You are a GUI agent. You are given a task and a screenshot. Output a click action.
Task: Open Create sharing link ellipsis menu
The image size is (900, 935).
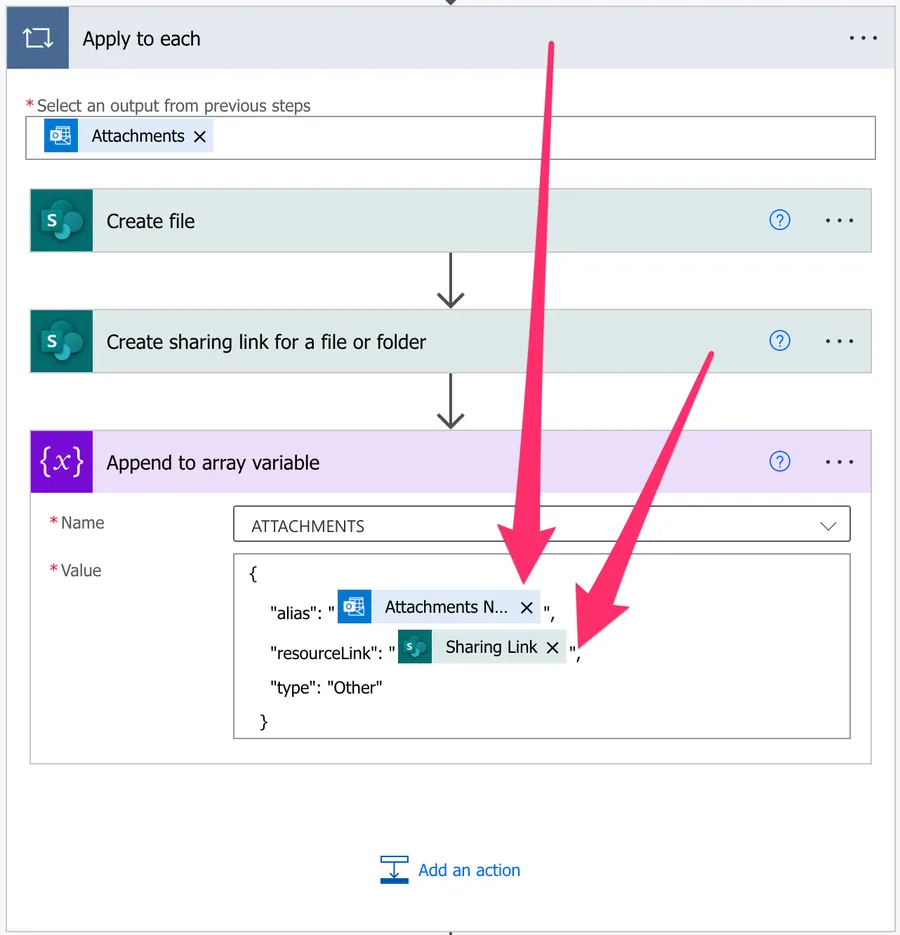tap(840, 342)
